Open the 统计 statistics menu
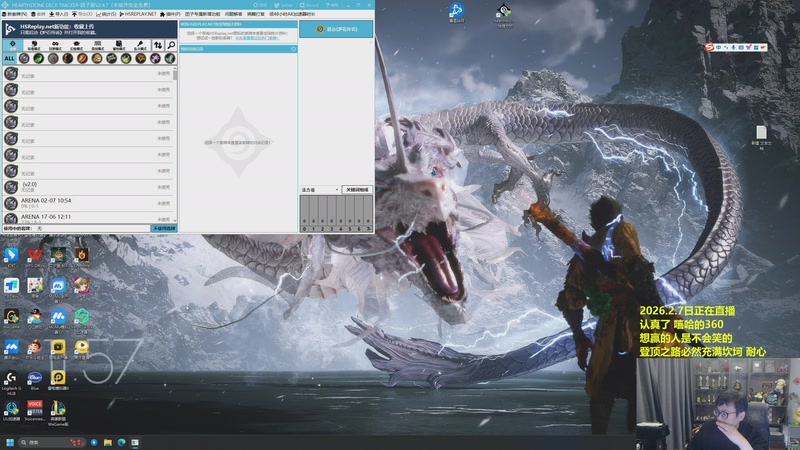This screenshot has height=450, width=800. 106,14
